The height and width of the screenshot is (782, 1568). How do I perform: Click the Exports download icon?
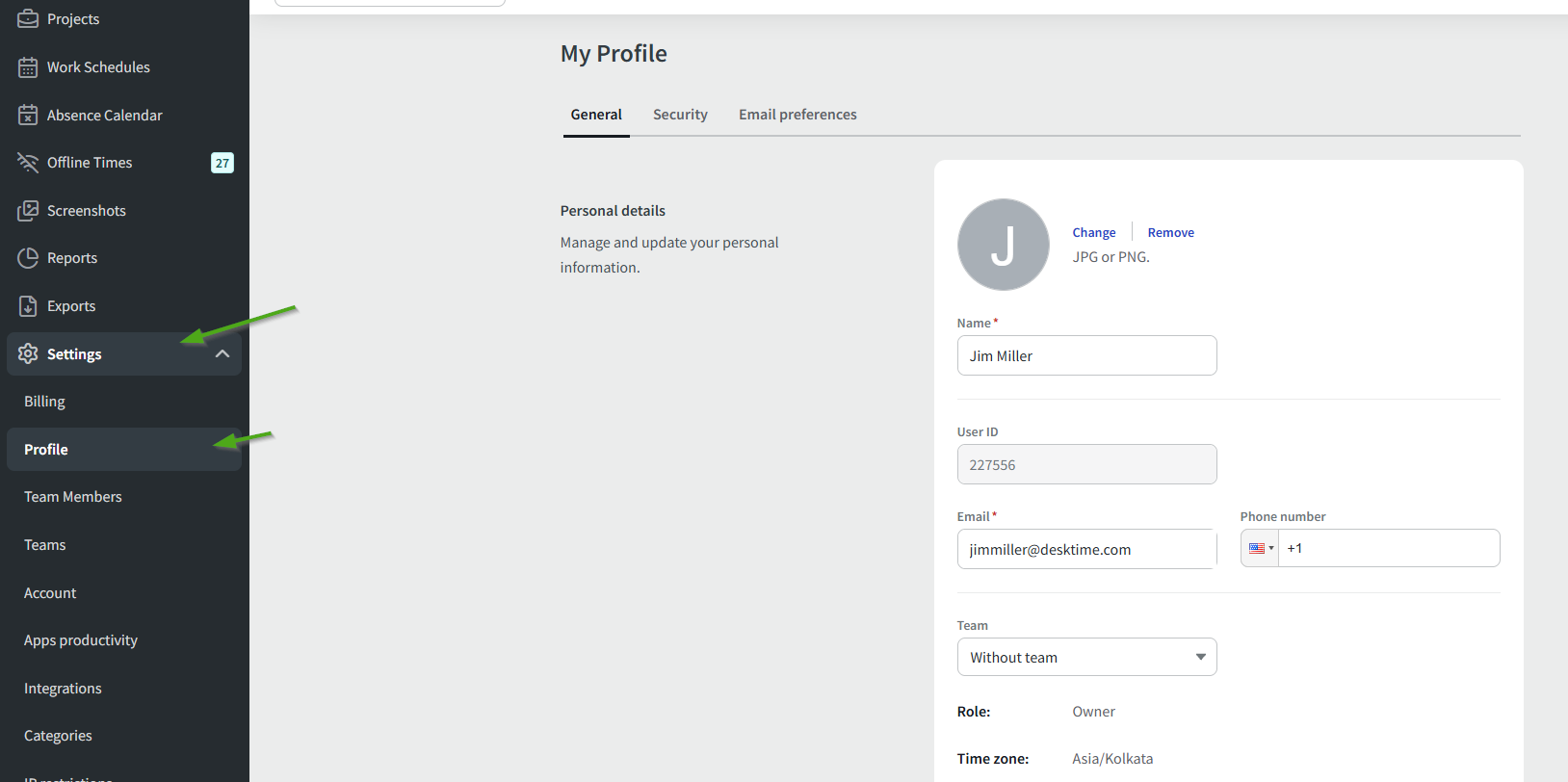point(28,306)
